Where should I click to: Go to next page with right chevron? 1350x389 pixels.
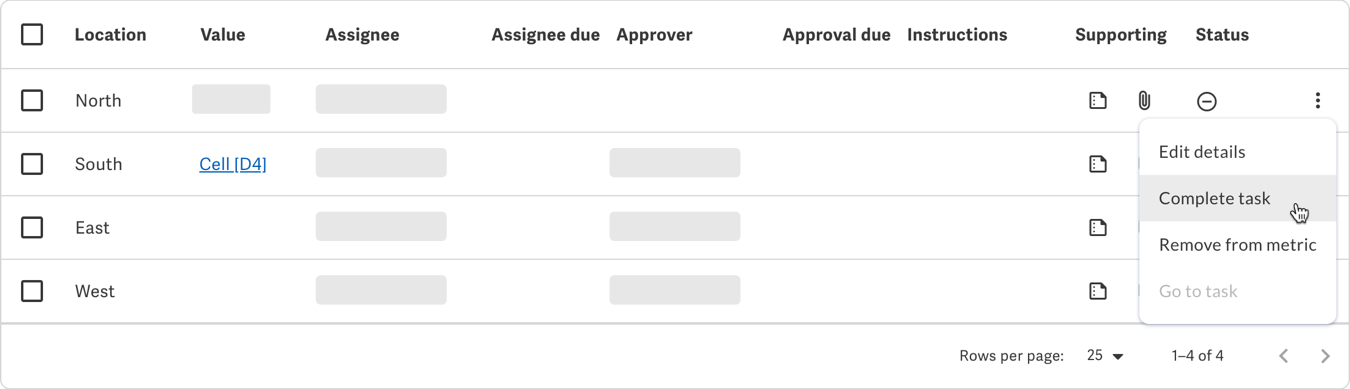[x=1325, y=356]
